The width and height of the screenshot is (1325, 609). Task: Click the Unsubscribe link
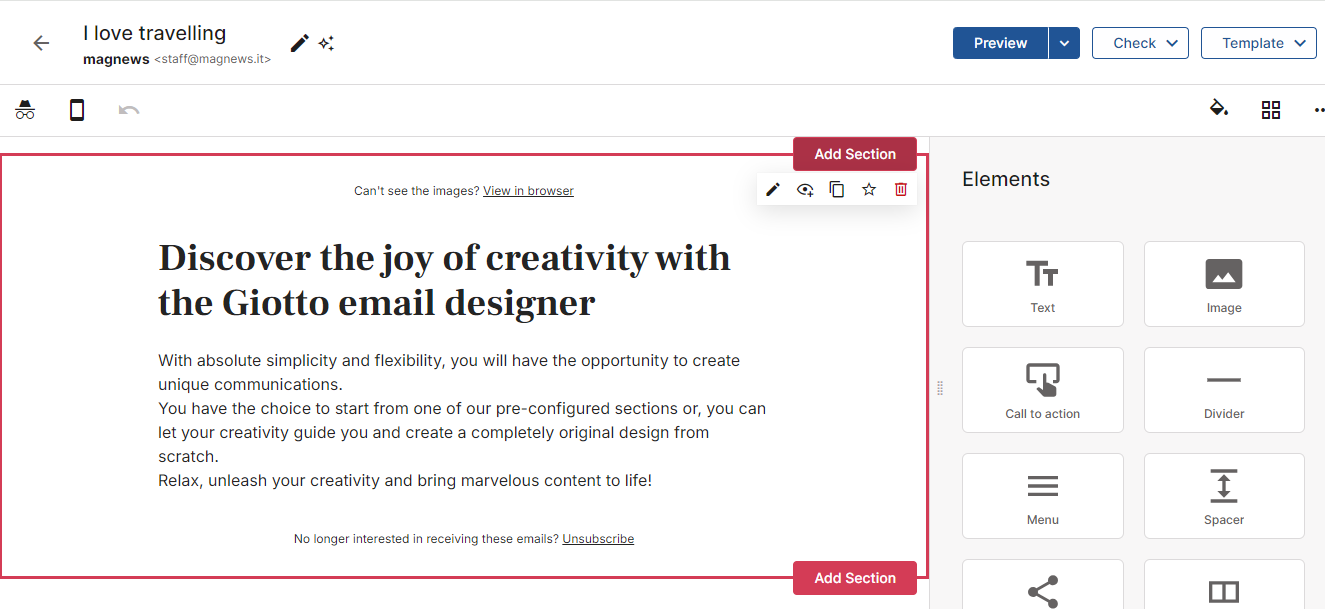tap(598, 539)
